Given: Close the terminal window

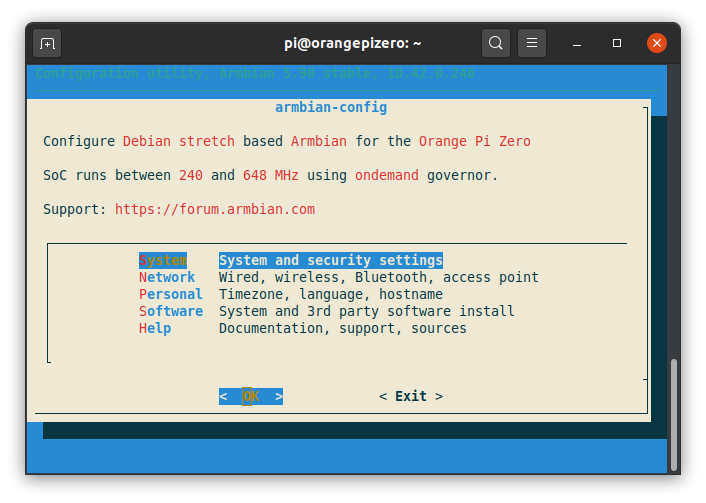Looking at the screenshot, I should pos(657,43).
